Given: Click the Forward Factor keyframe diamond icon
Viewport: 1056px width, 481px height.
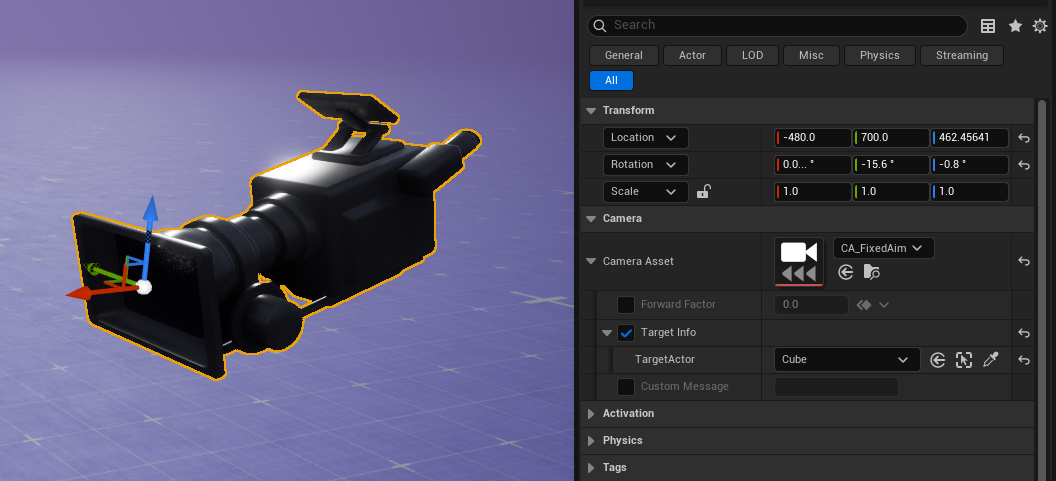Looking at the screenshot, I should [864, 305].
